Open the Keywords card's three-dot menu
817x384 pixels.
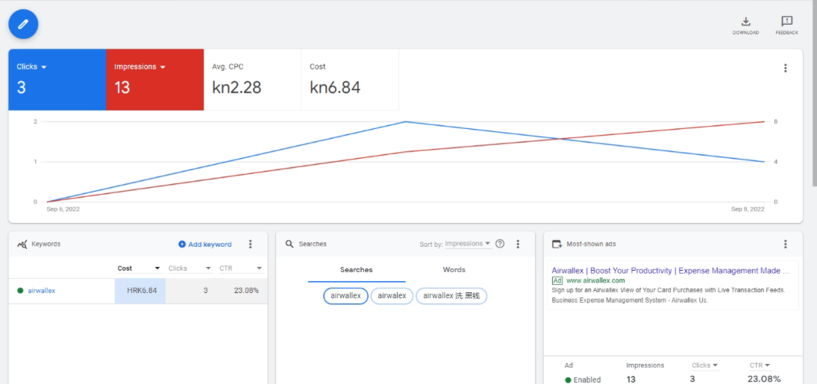pos(250,244)
